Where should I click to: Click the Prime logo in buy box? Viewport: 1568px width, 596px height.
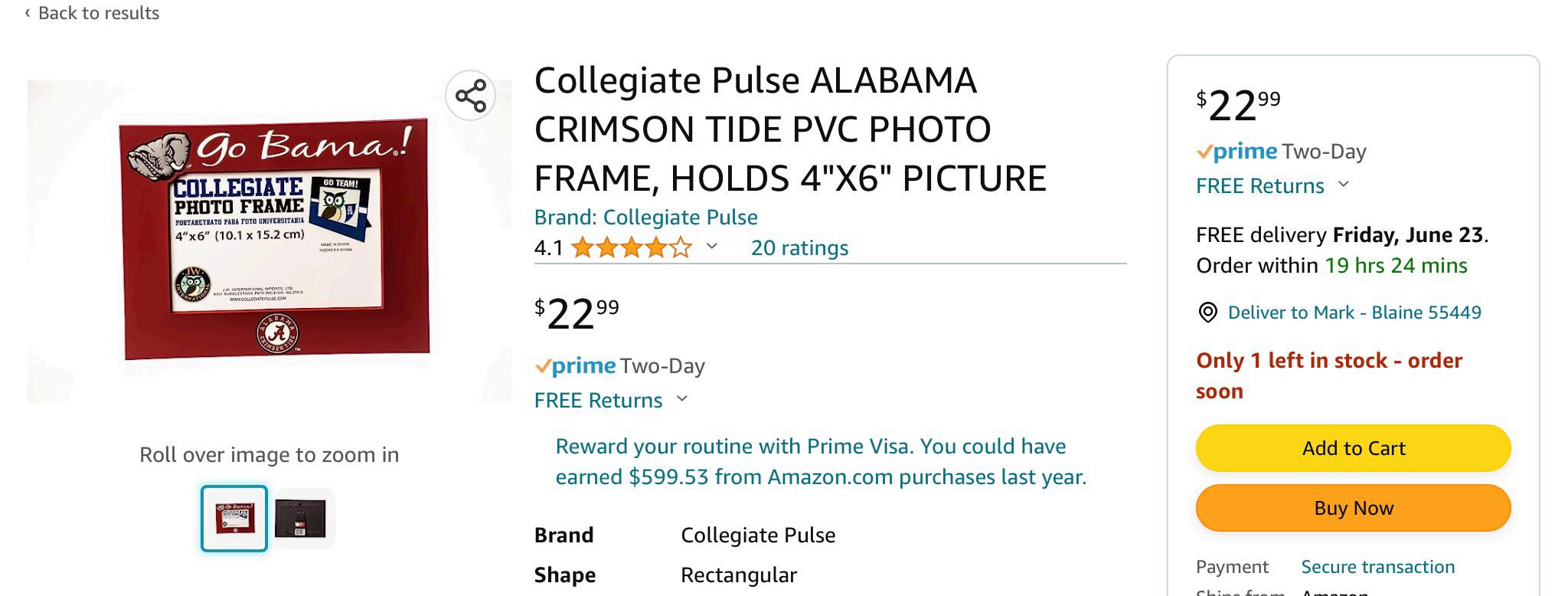[x=1236, y=152]
